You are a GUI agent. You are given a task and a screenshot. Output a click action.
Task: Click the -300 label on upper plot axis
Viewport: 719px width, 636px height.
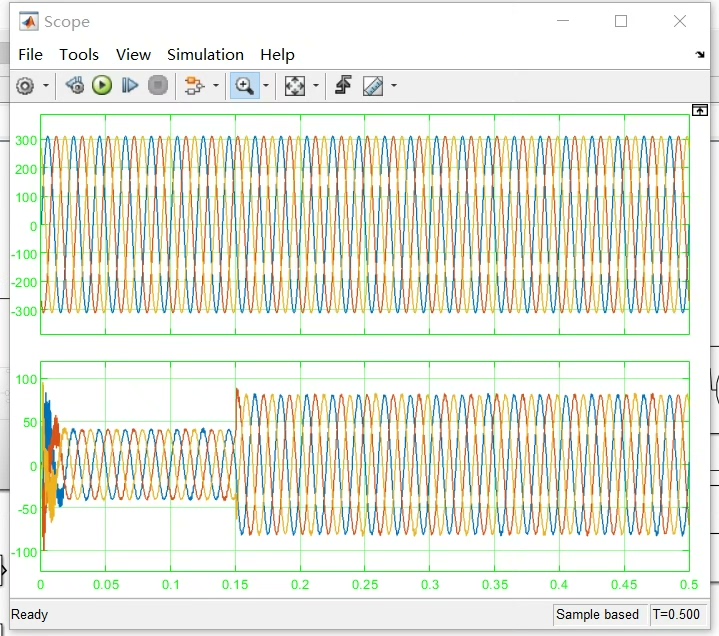click(x=24, y=312)
